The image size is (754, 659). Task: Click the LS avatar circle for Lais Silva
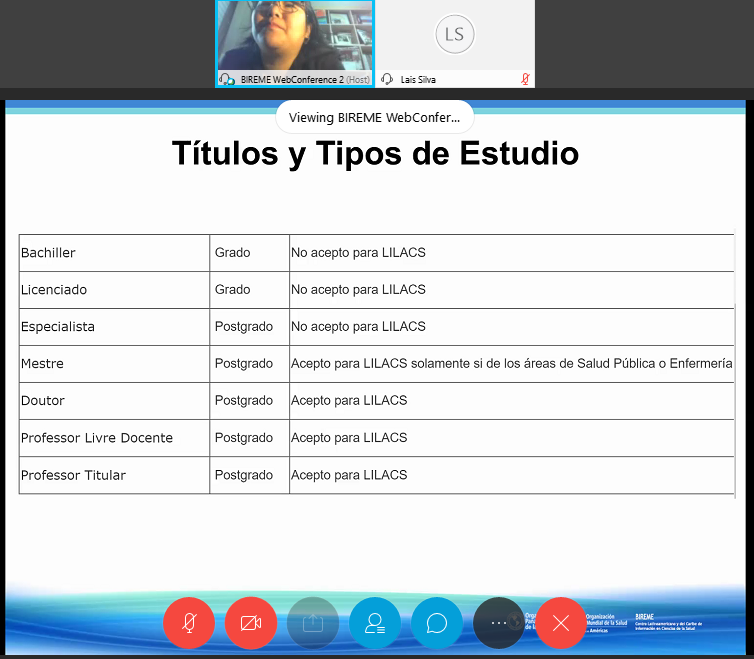pyautogui.click(x=455, y=35)
